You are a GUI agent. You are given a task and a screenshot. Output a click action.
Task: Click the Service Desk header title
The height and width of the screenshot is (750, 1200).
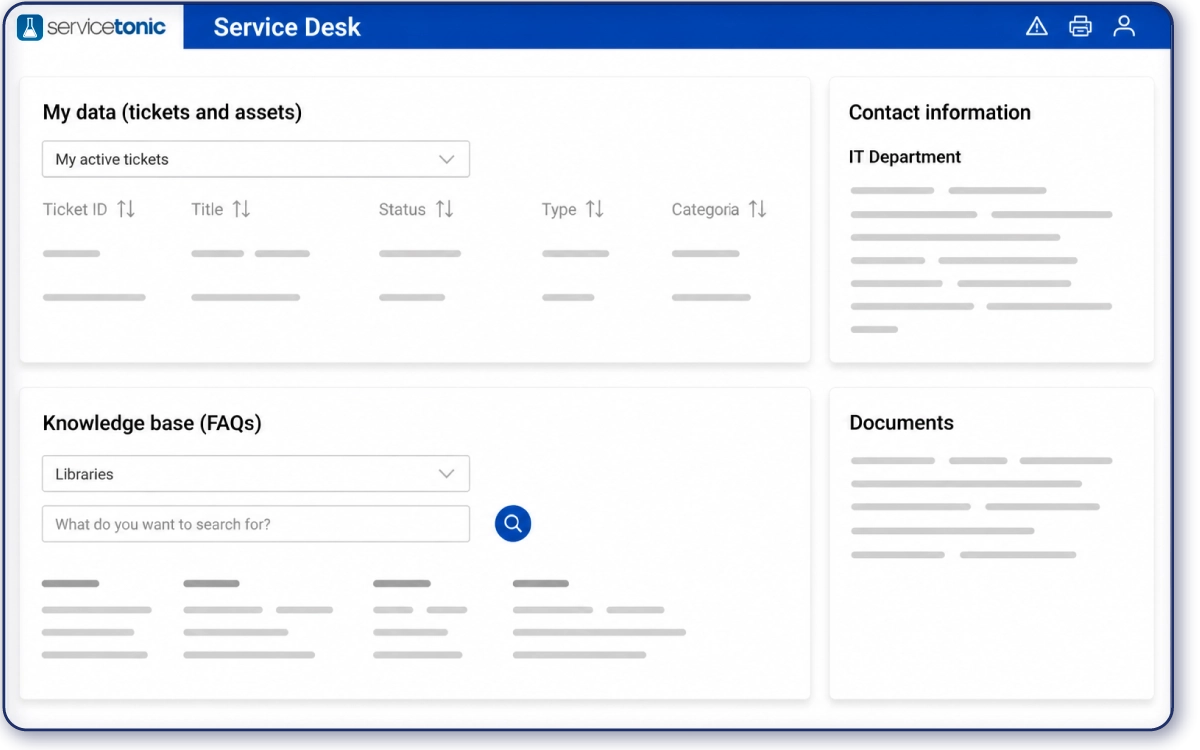pyautogui.click(x=287, y=27)
